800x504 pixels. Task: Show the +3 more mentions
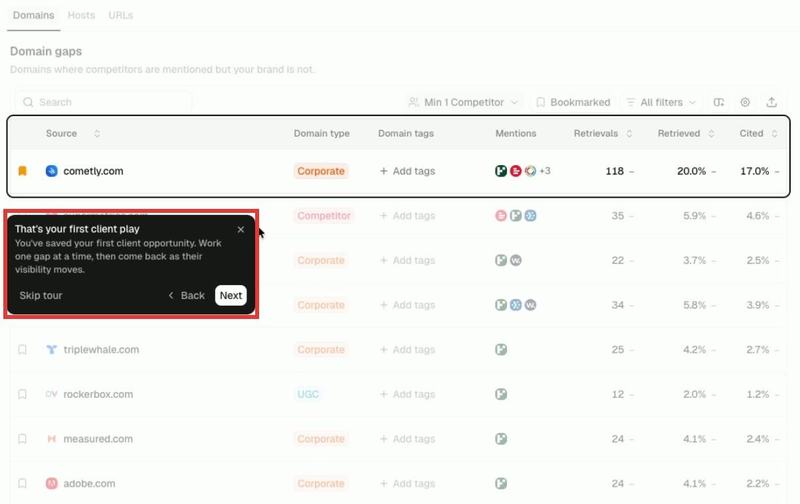click(545, 171)
